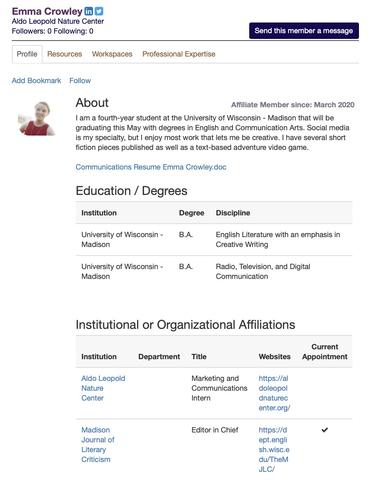The height and width of the screenshot is (480, 370).
Task: Open the Workspaces tab
Action: tap(112, 54)
